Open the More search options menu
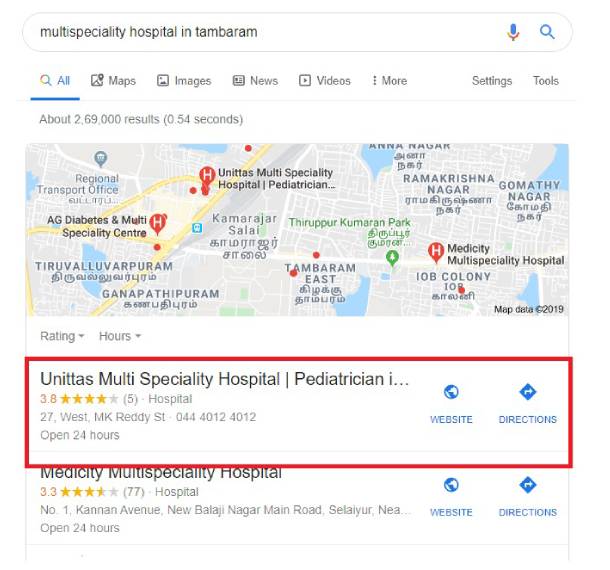The width and height of the screenshot is (610, 570). 389,81
